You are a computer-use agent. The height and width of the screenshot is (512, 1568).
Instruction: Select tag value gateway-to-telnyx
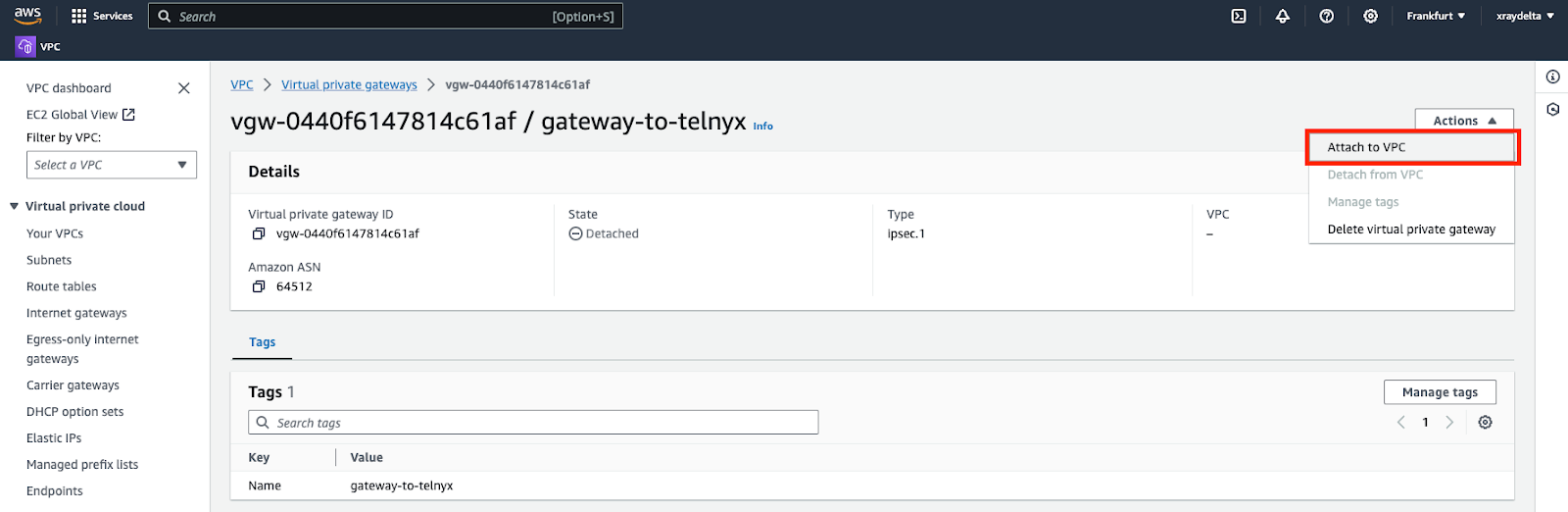pyautogui.click(x=402, y=486)
